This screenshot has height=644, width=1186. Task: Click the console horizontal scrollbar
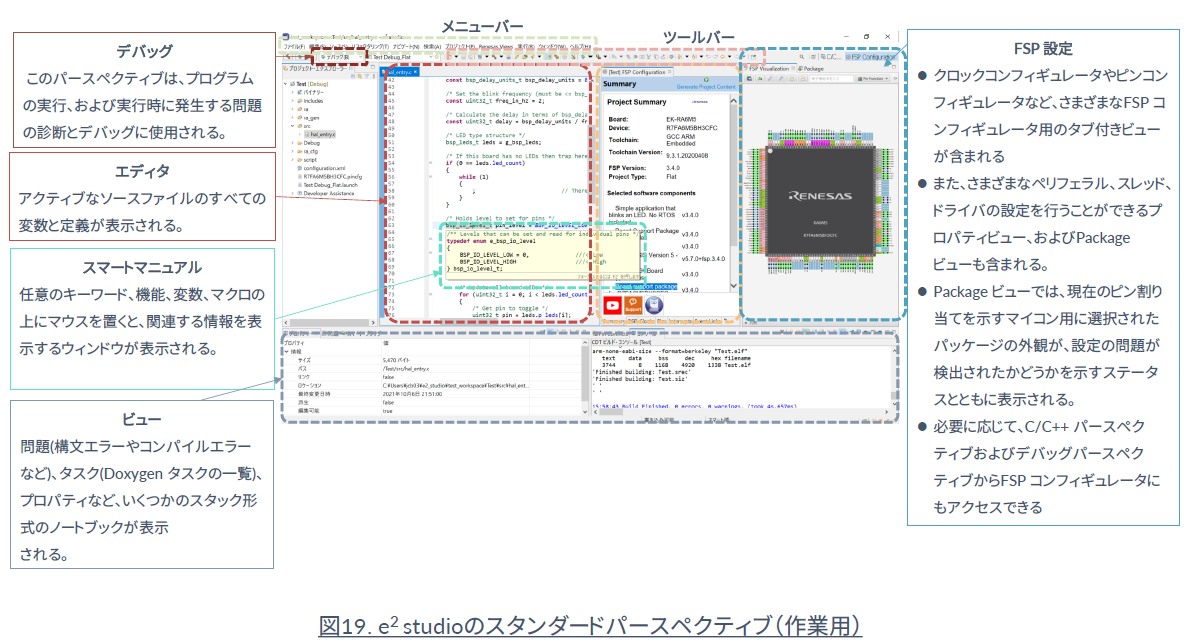click(739, 412)
